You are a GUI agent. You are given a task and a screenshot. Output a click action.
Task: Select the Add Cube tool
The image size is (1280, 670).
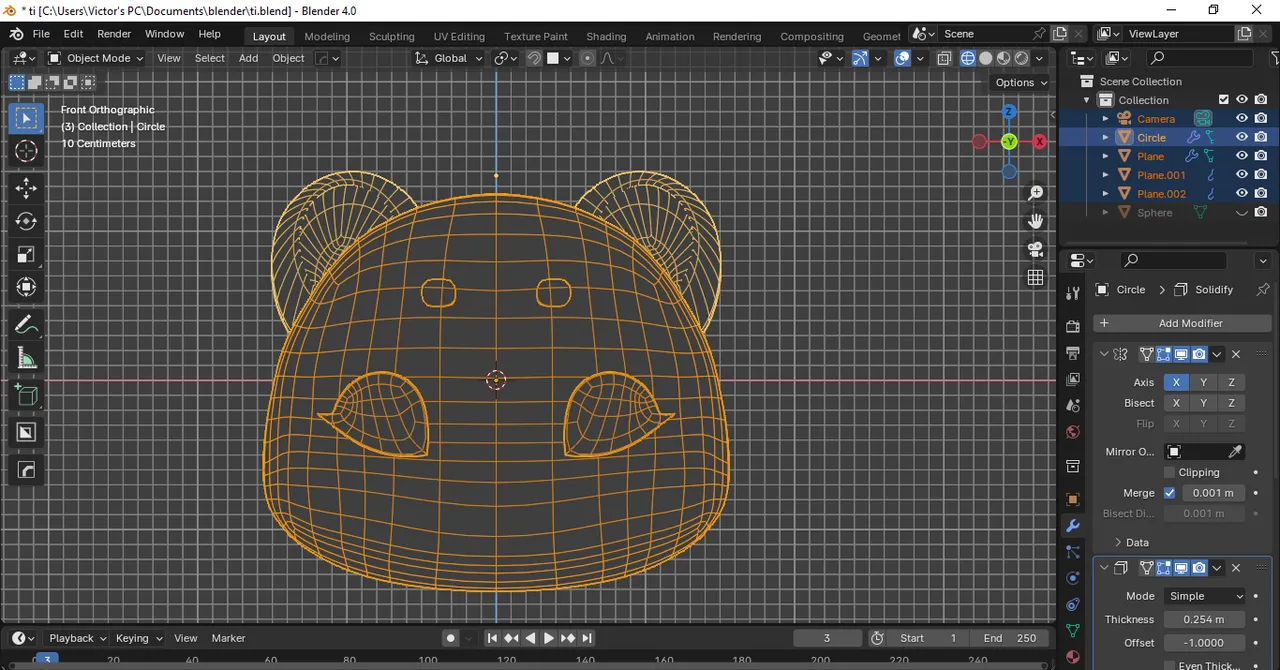(x=26, y=395)
